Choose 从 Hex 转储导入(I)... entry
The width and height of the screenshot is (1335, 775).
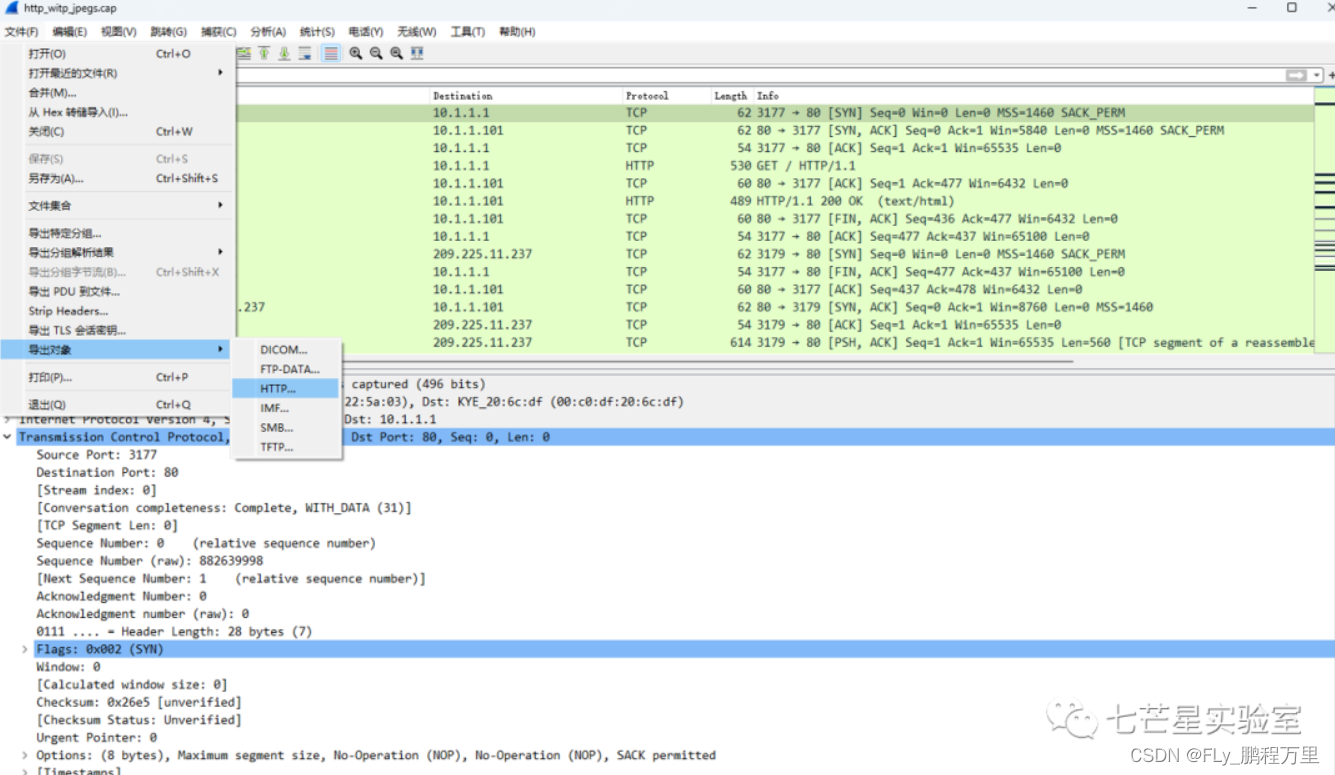(x=115, y=112)
